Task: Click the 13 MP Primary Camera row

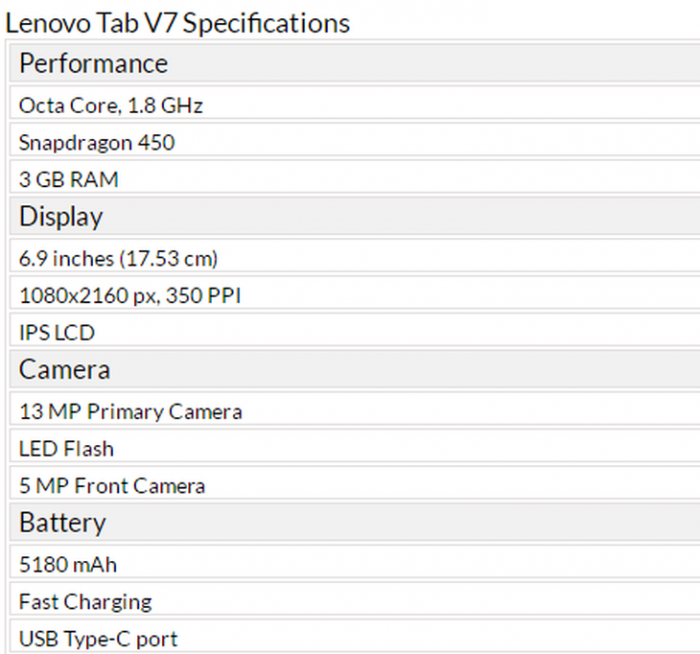Action: [x=131, y=412]
